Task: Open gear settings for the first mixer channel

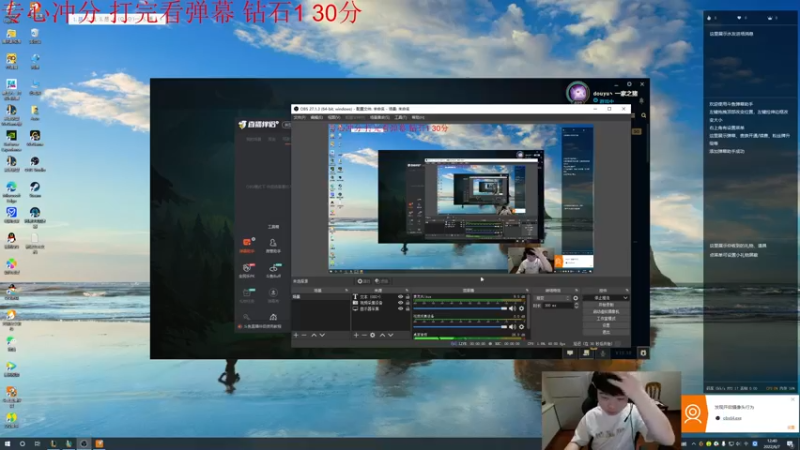Action: point(521,308)
